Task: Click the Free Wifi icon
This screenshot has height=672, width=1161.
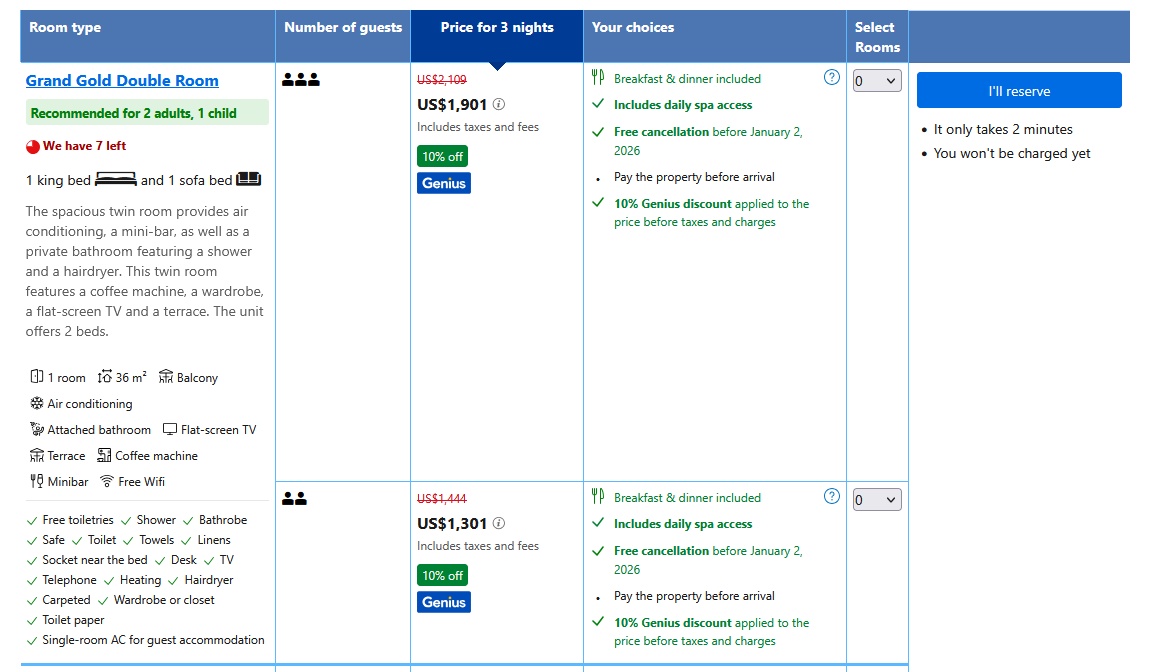Action: (x=107, y=481)
